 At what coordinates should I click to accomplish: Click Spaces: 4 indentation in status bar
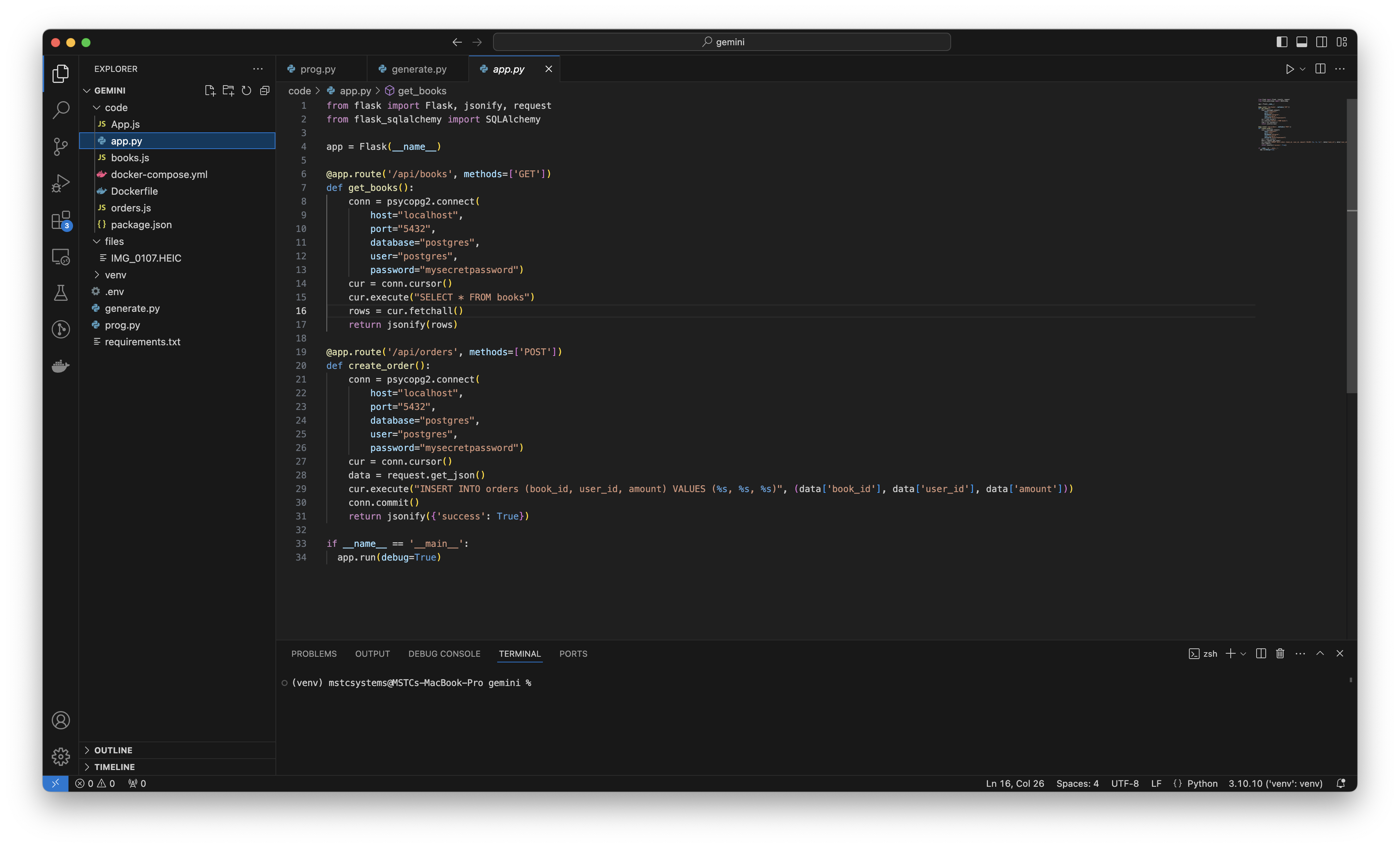[1077, 784]
